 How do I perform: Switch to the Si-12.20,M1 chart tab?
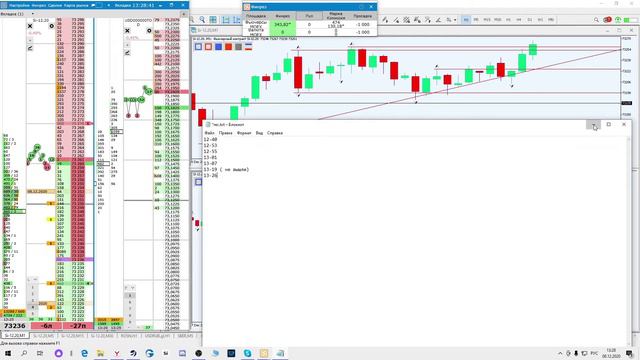tap(15, 336)
